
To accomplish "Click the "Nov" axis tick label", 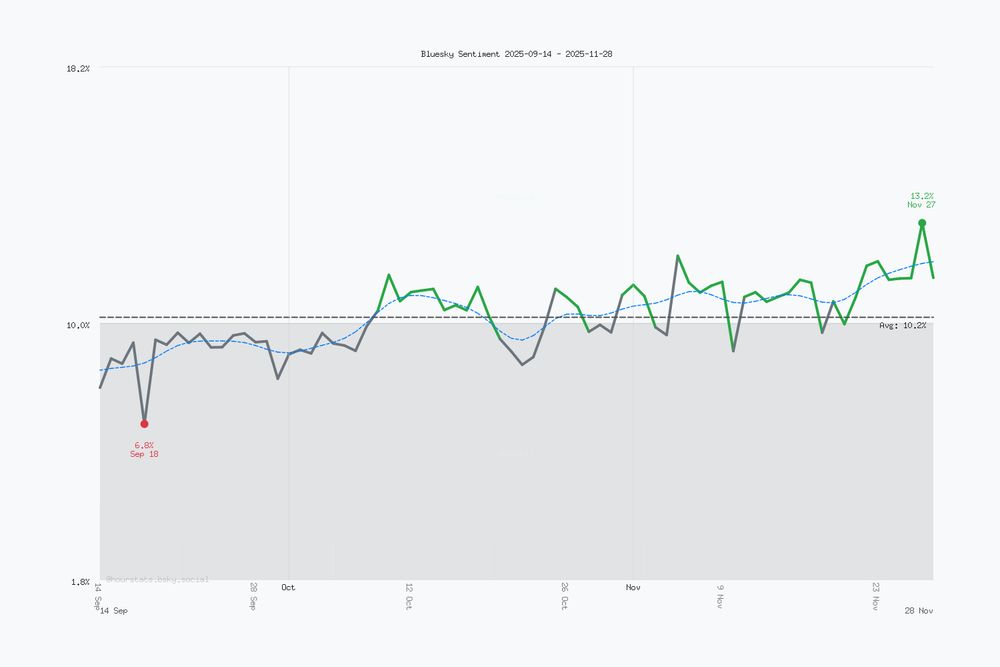I will click(x=632, y=587).
